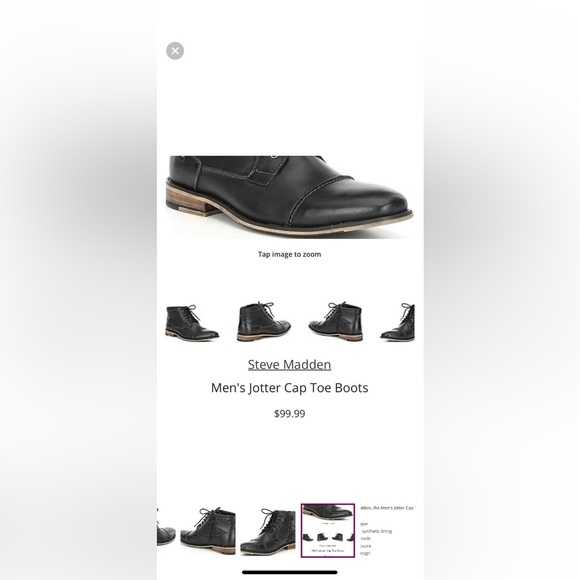Click the 'synthetic lining' text in description preview
This screenshot has width=580, height=580.
tap(377, 531)
